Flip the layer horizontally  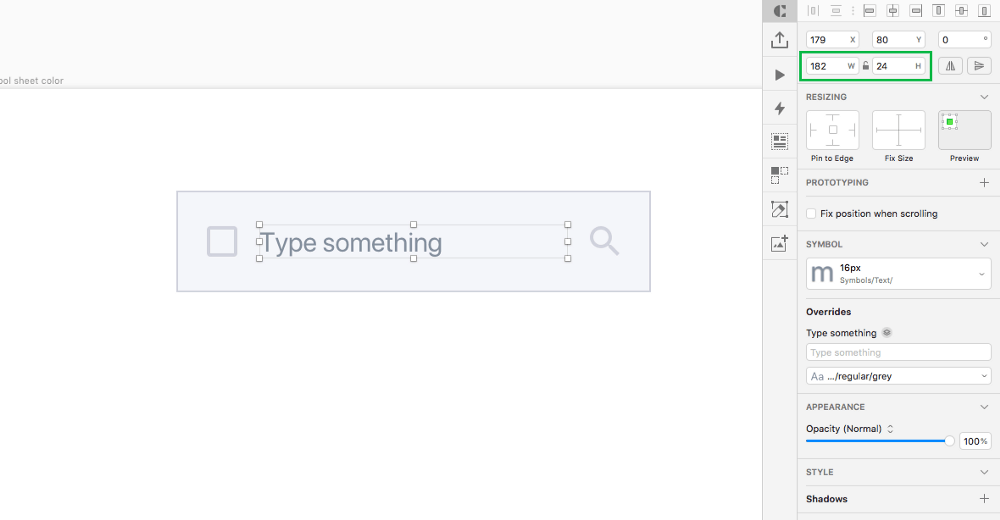pyautogui.click(x=950, y=66)
